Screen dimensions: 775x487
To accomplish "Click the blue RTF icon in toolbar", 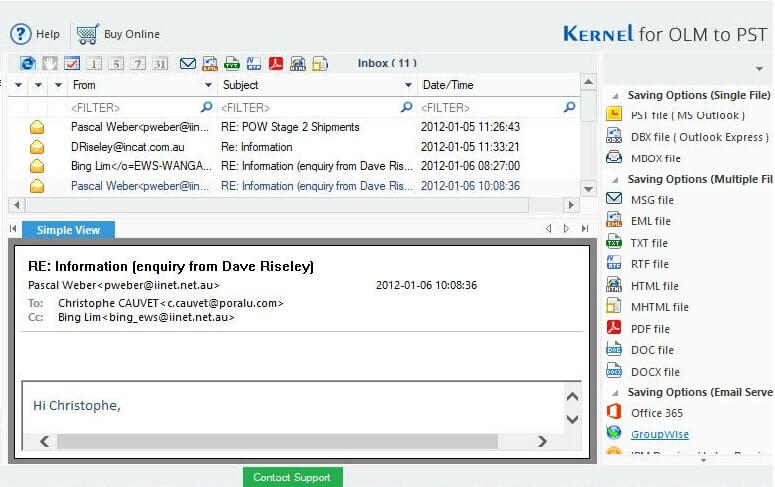I will coord(254,63).
